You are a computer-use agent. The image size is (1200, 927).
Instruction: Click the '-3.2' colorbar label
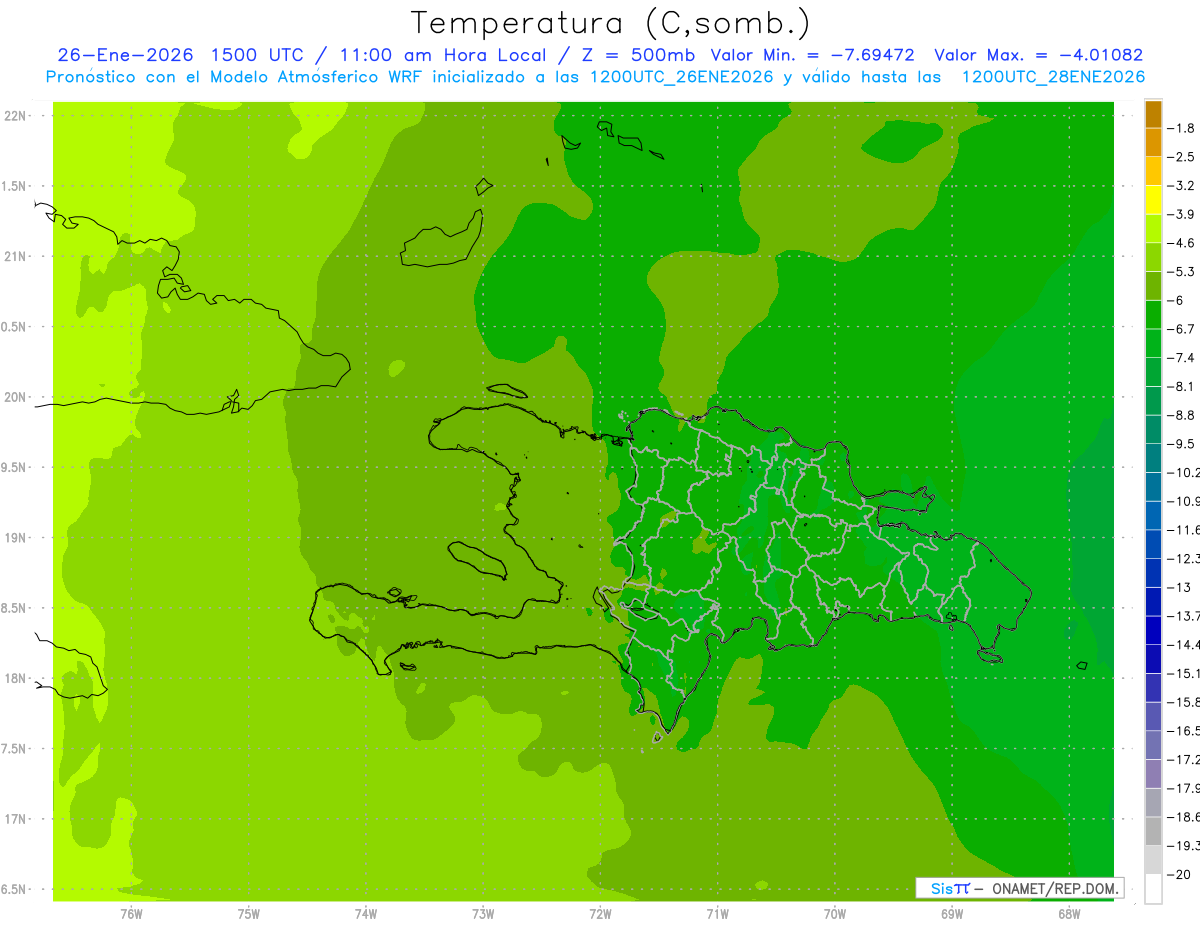[1181, 186]
